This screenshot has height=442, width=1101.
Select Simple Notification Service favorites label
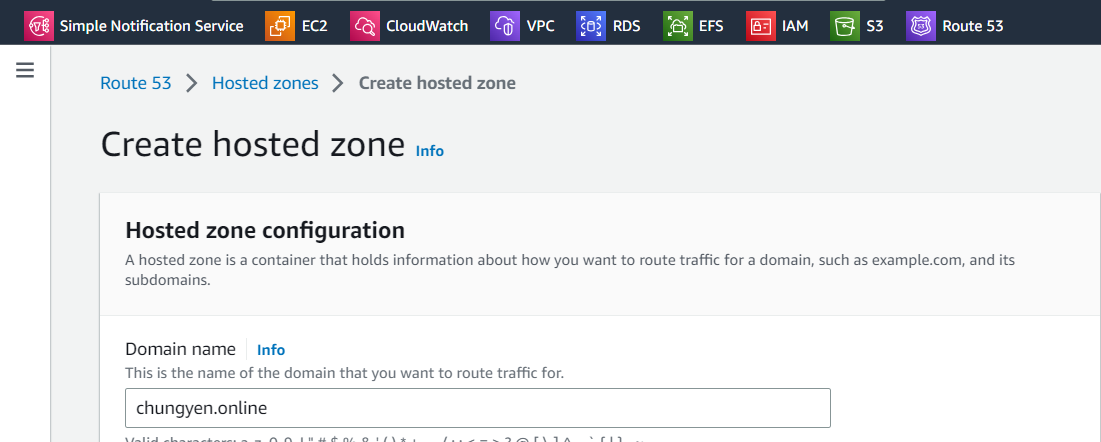coord(152,26)
